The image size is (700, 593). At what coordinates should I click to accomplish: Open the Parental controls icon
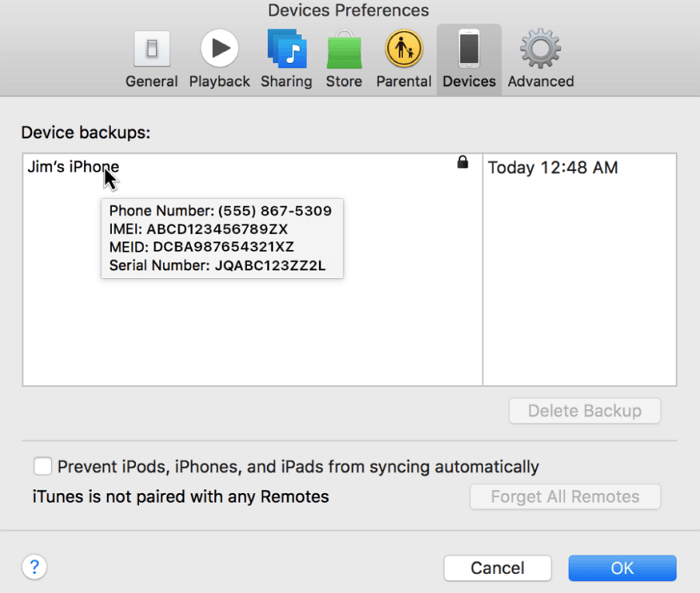pos(404,49)
